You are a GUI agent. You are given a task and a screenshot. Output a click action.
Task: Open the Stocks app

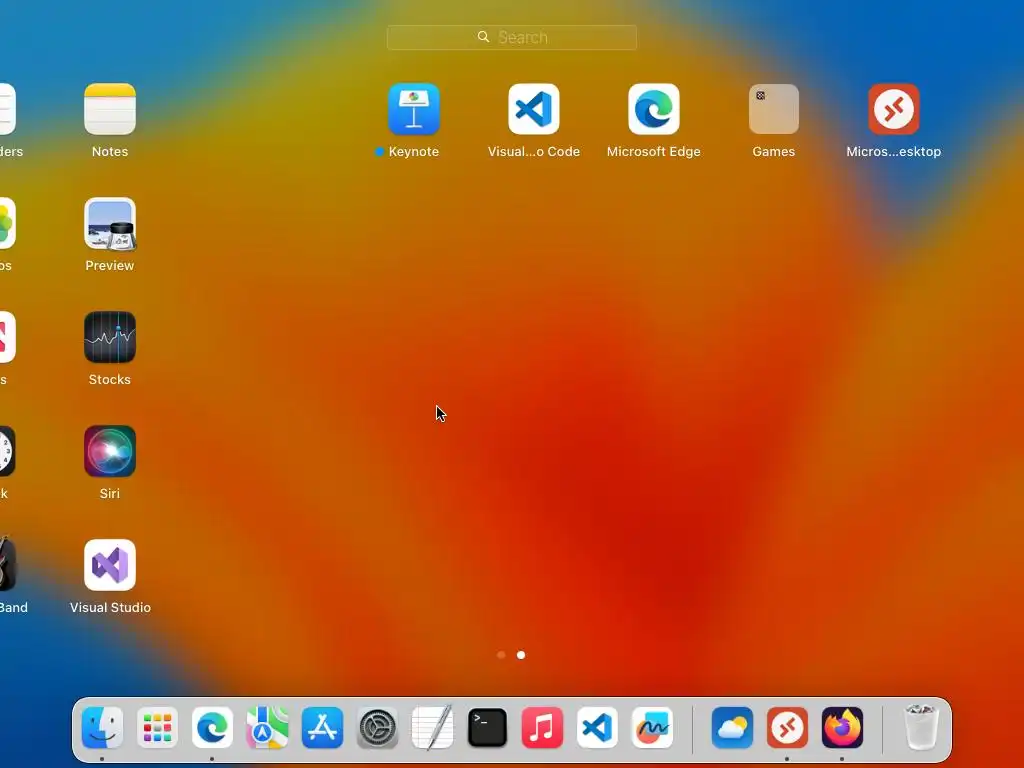(110, 337)
